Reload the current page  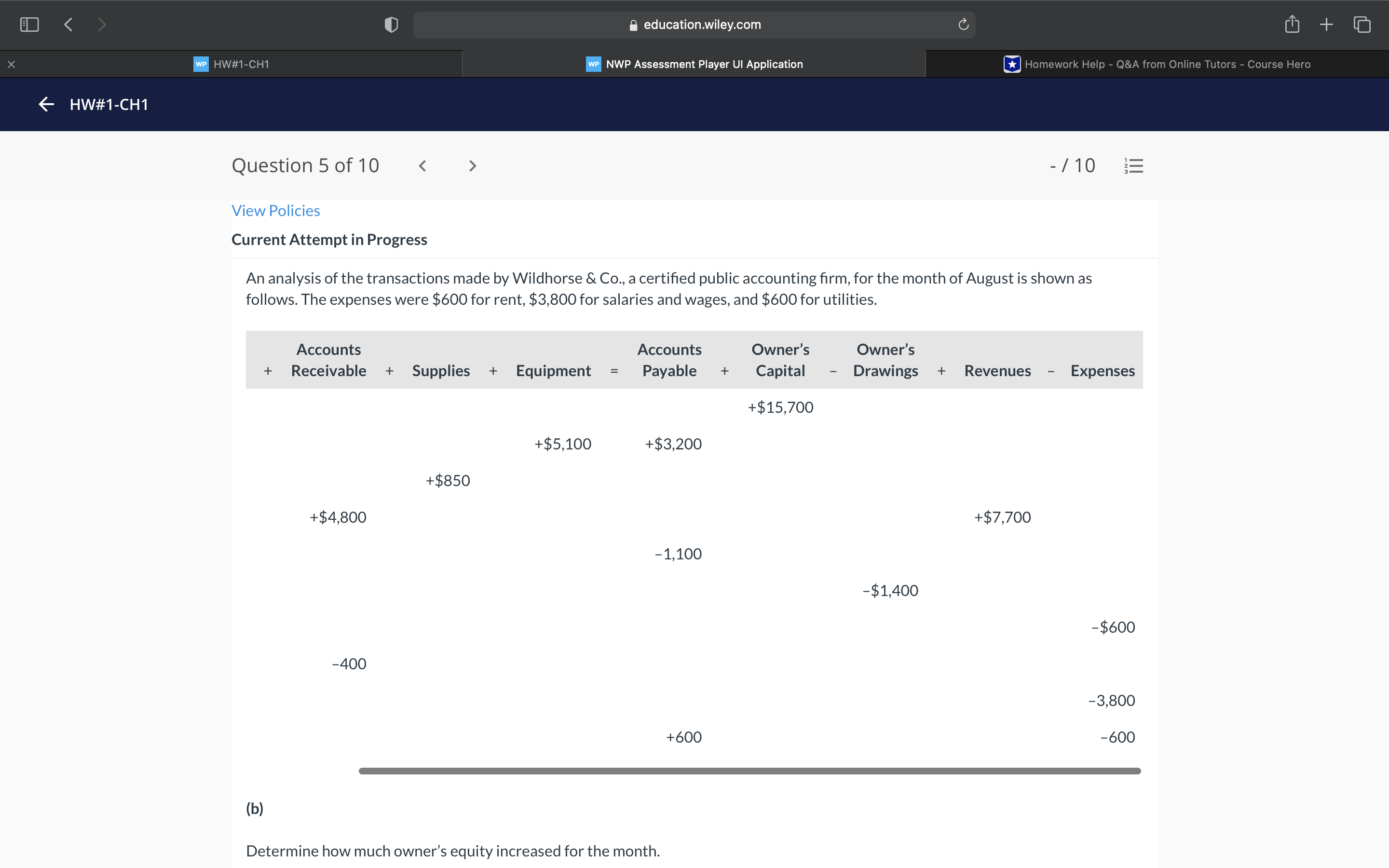962,24
